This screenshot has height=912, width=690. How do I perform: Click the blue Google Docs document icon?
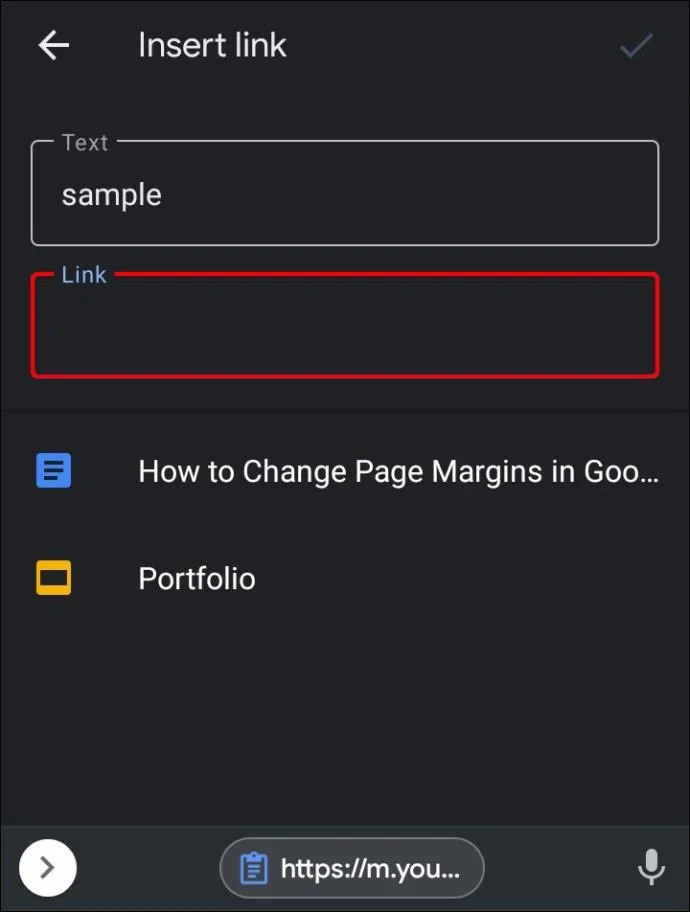point(55,470)
